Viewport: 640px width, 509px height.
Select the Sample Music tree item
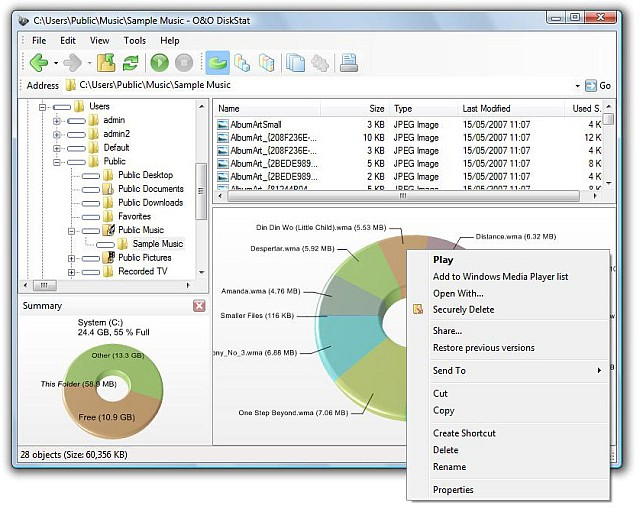pos(158,244)
